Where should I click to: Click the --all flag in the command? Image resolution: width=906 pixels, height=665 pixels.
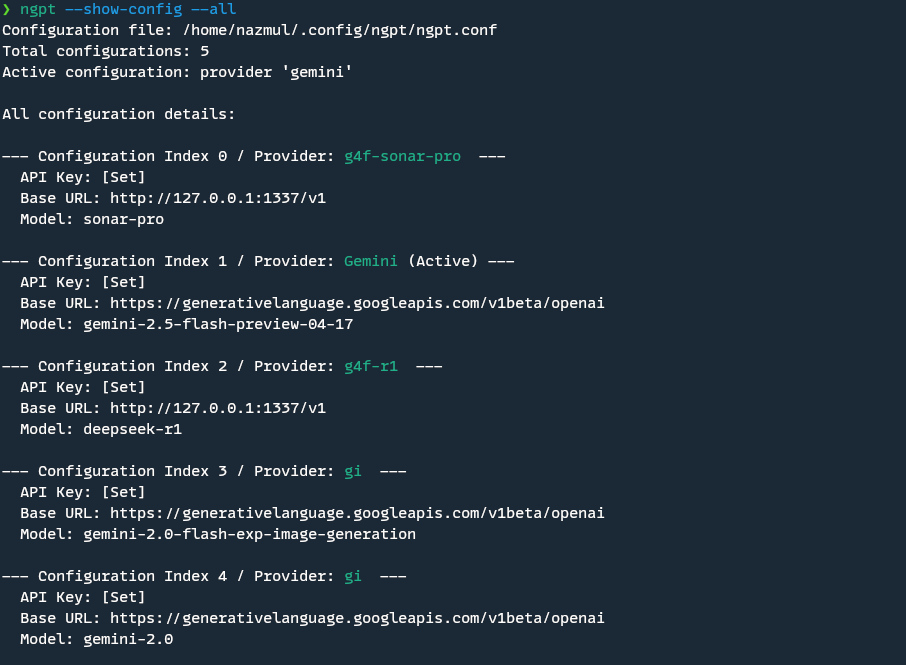[x=213, y=10]
